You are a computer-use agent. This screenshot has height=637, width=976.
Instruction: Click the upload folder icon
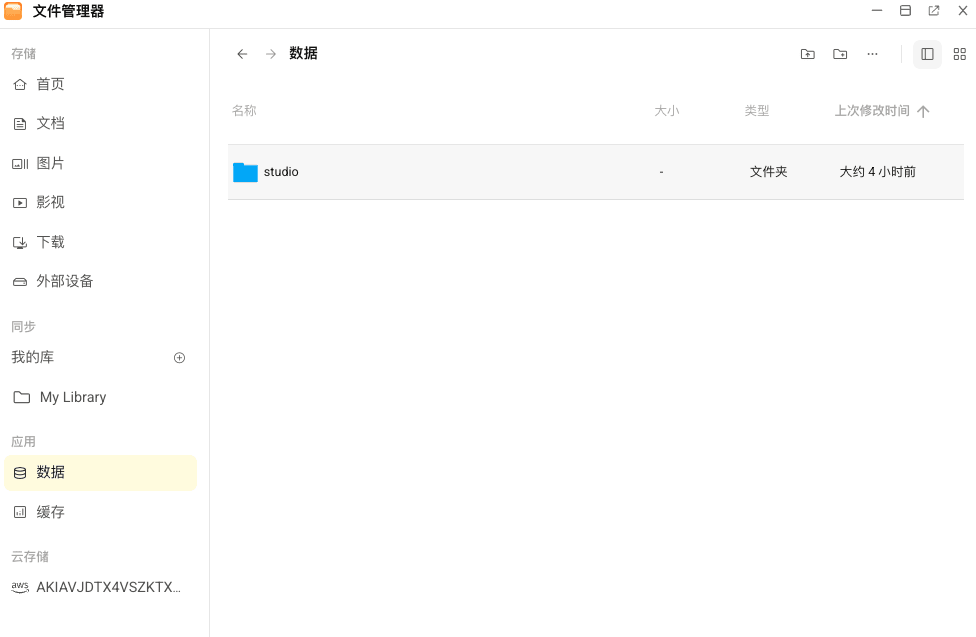pyautogui.click(x=807, y=54)
